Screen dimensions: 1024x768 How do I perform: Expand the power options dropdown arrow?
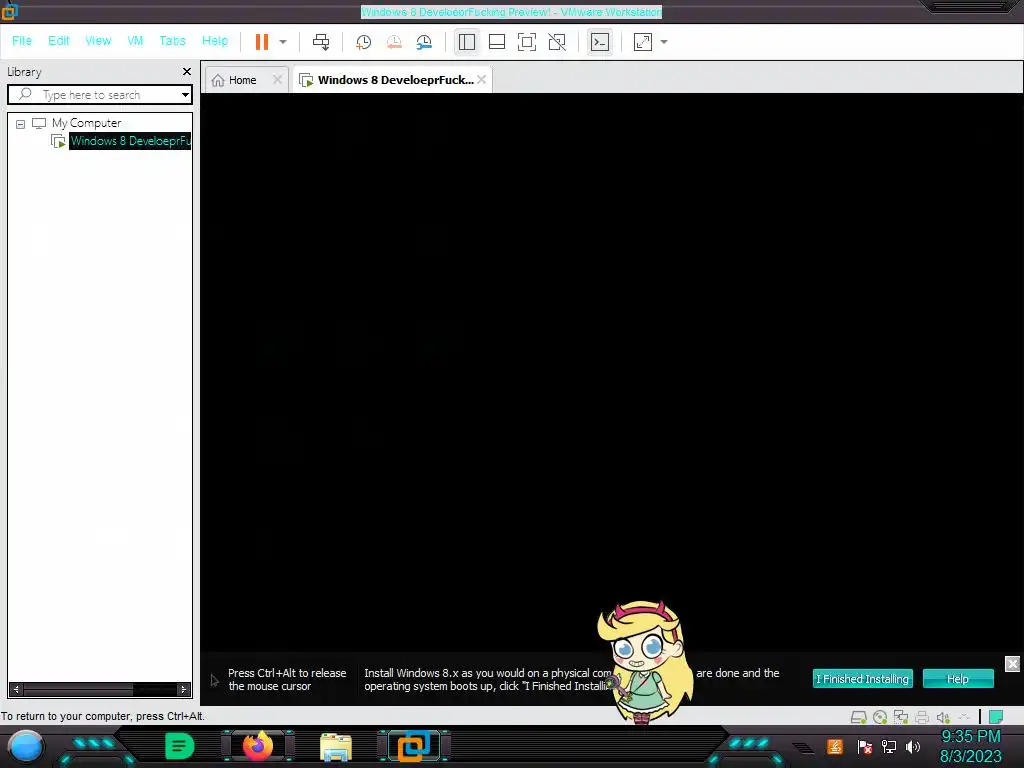[283, 42]
